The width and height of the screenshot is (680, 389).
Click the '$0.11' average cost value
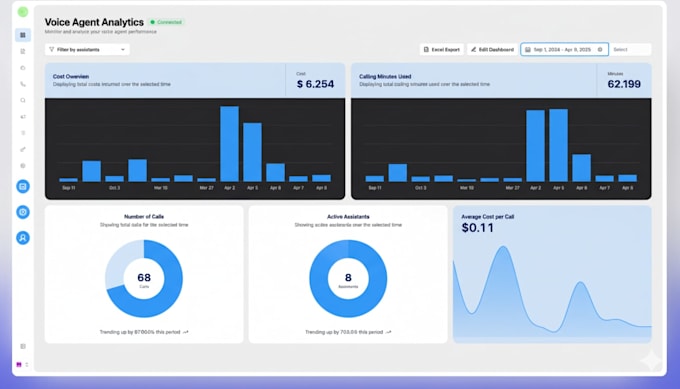tap(477, 228)
